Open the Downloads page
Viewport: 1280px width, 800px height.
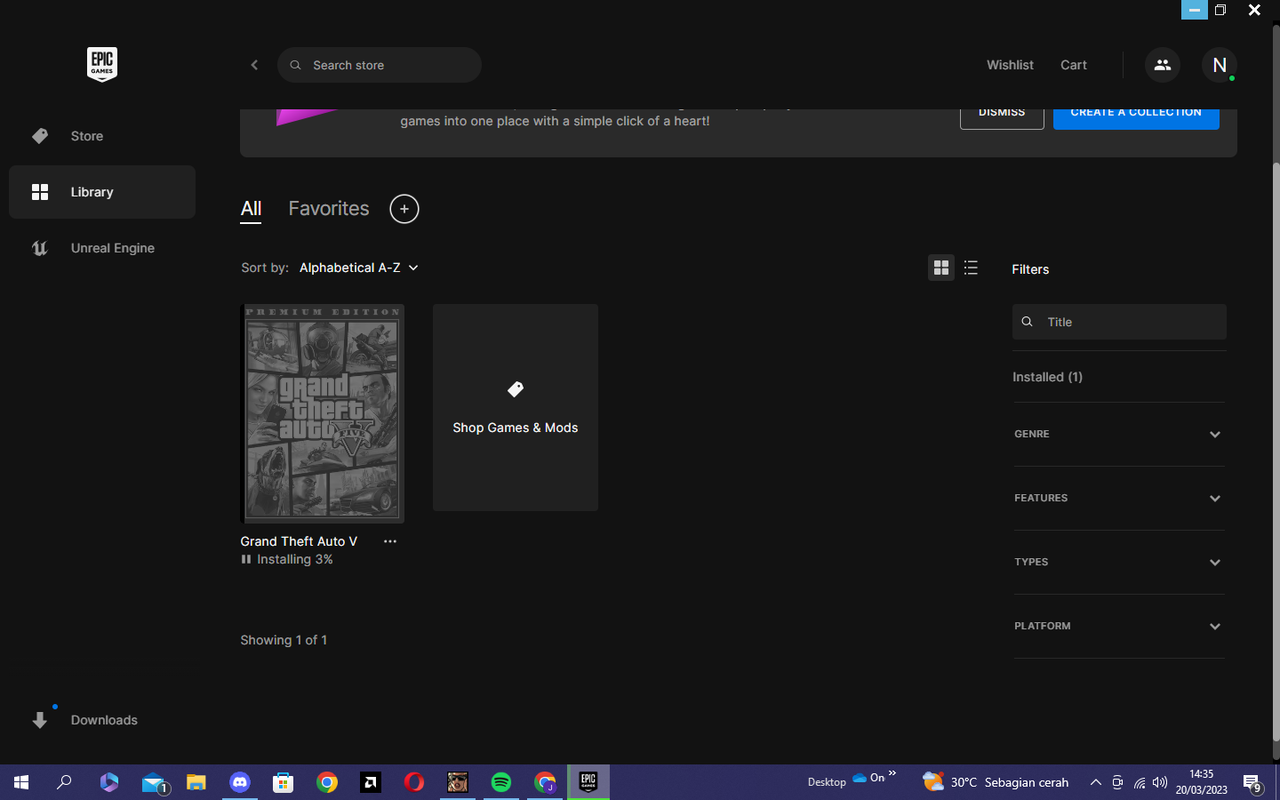pyautogui.click(x=102, y=720)
